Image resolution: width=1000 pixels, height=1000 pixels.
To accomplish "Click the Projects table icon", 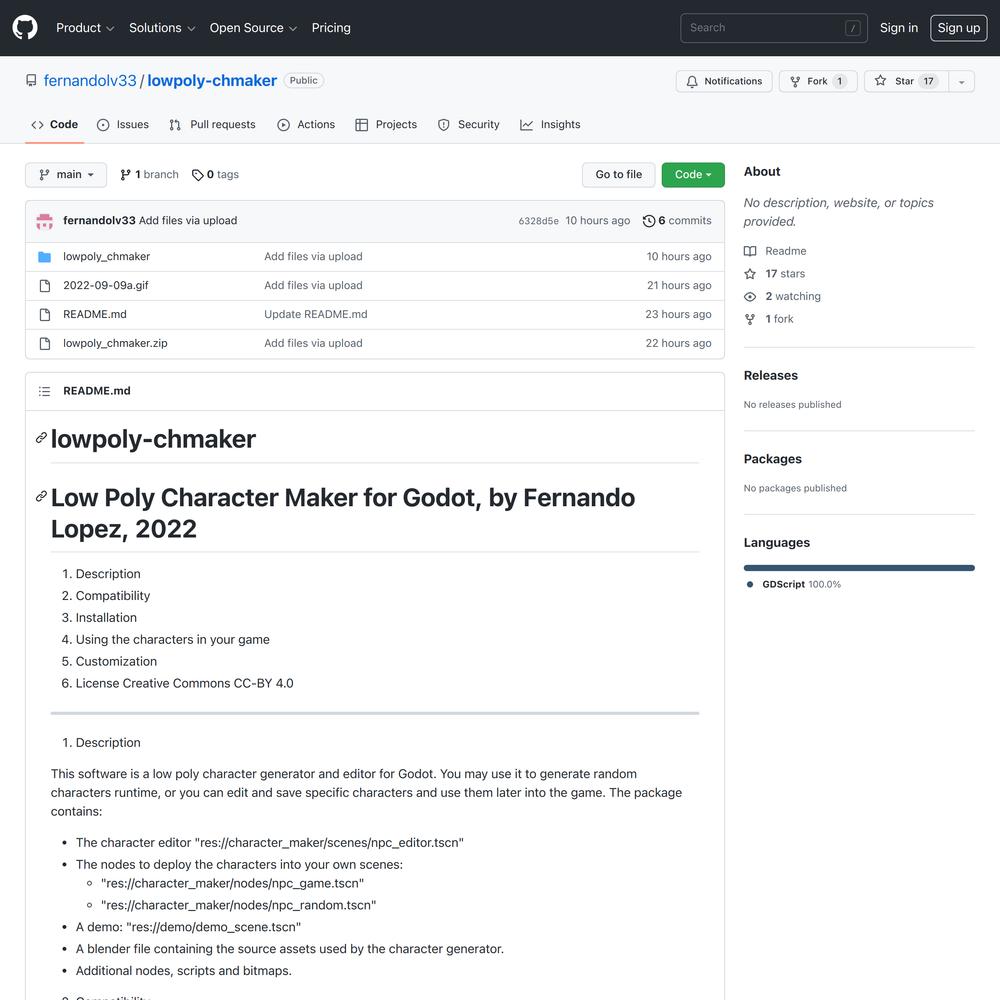I will (362, 125).
